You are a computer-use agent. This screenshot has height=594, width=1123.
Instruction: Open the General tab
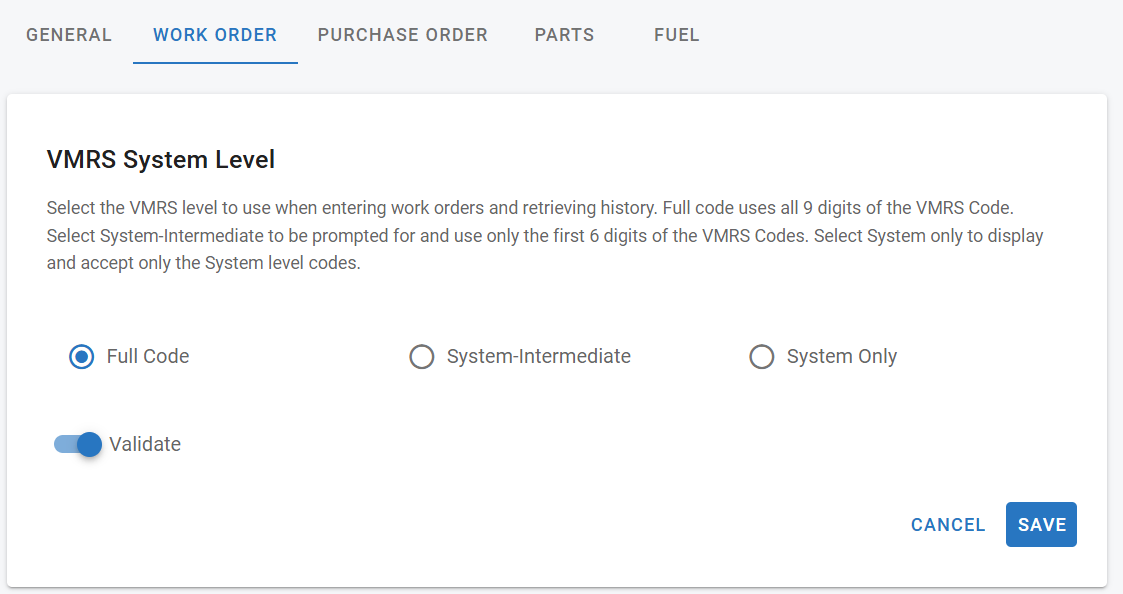tap(69, 35)
